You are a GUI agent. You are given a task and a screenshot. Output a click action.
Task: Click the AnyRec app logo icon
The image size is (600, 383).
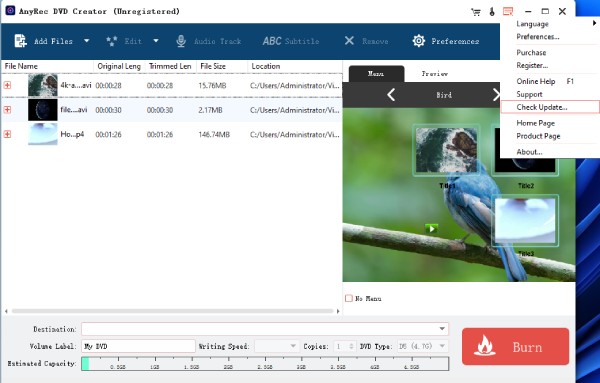pos(10,10)
